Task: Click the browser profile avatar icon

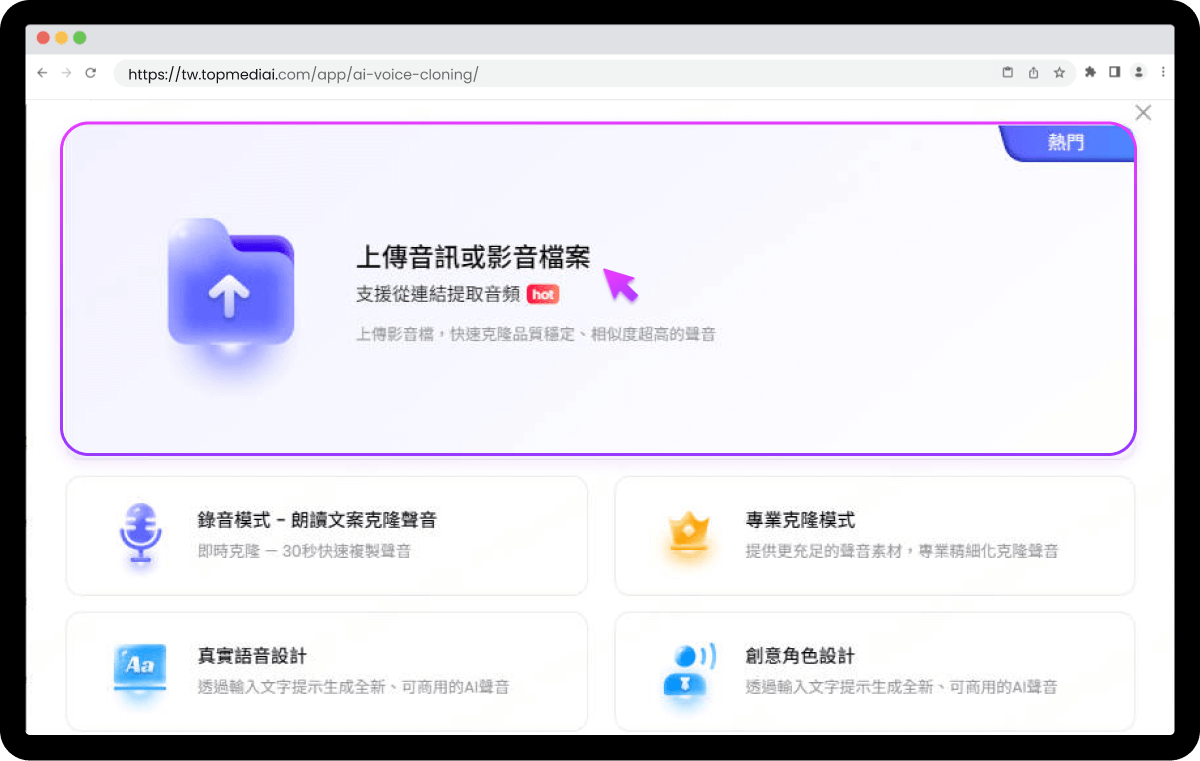Action: [x=1138, y=72]
